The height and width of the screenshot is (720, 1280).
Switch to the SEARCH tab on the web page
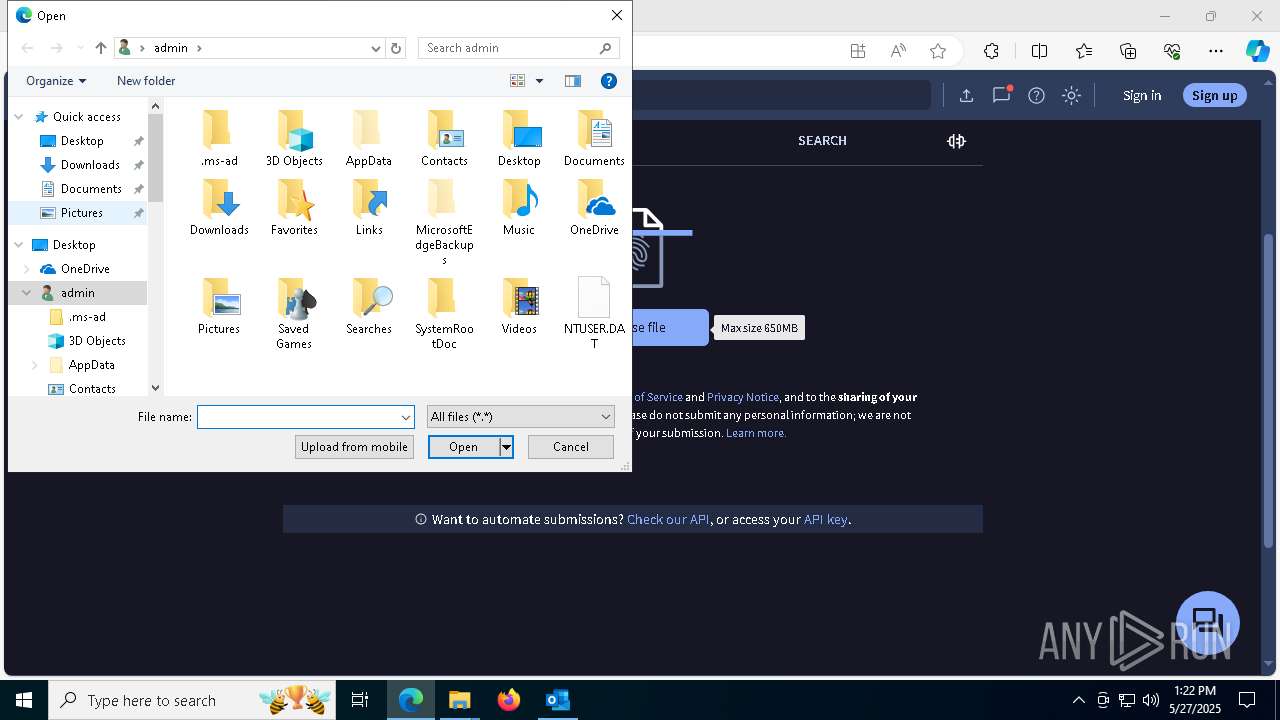click(822, 141)
